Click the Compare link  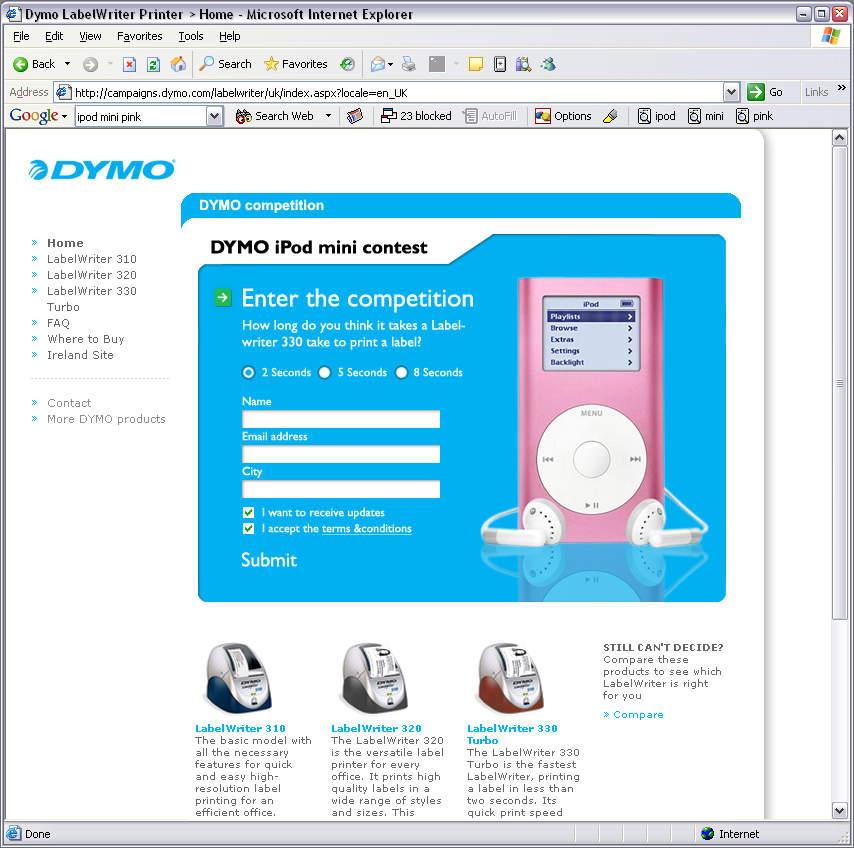click(638, 715)
